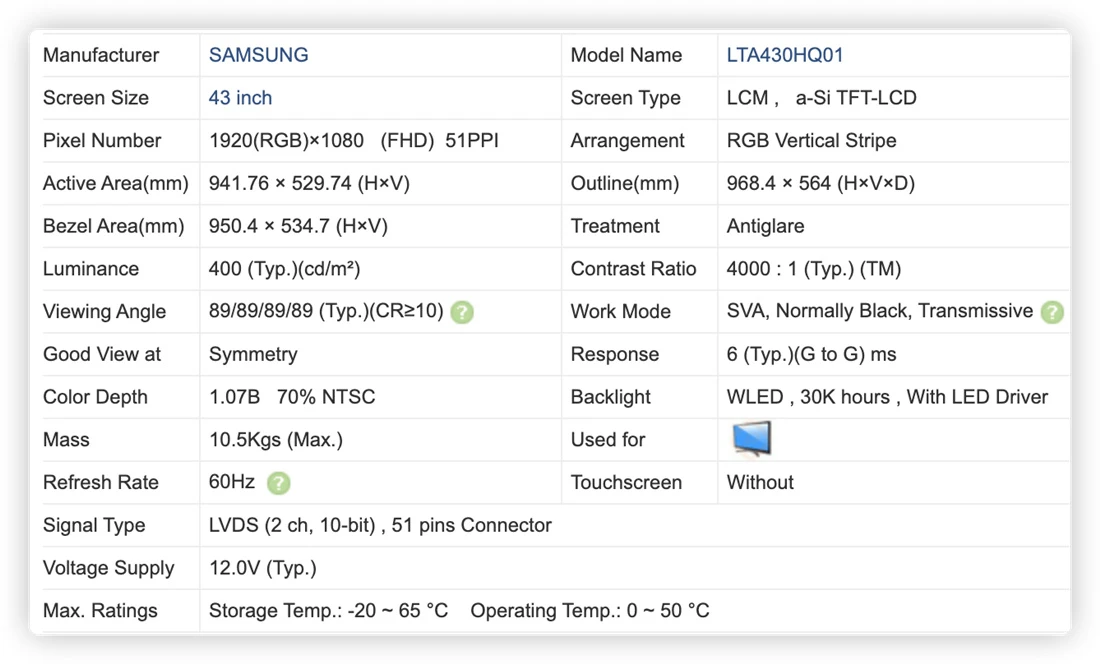
Task: Open the LTA430HQ01 model link
Action: pos(784,55)
